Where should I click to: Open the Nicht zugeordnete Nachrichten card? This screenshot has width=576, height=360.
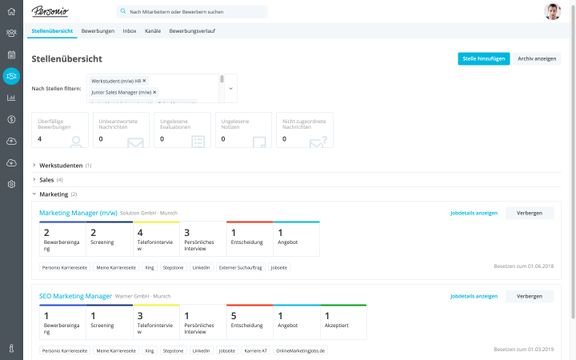tap(305, 130)
